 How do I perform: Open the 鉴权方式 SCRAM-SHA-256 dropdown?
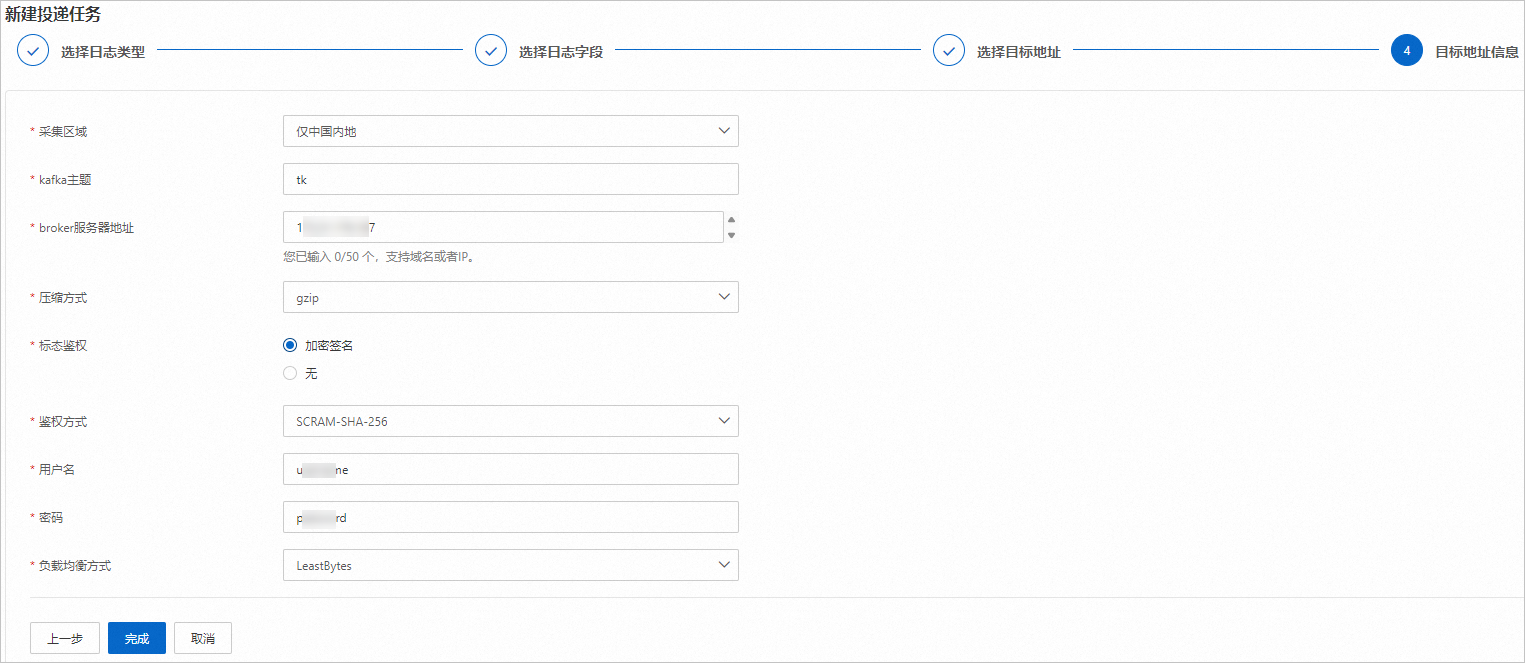tap(510, 421)
